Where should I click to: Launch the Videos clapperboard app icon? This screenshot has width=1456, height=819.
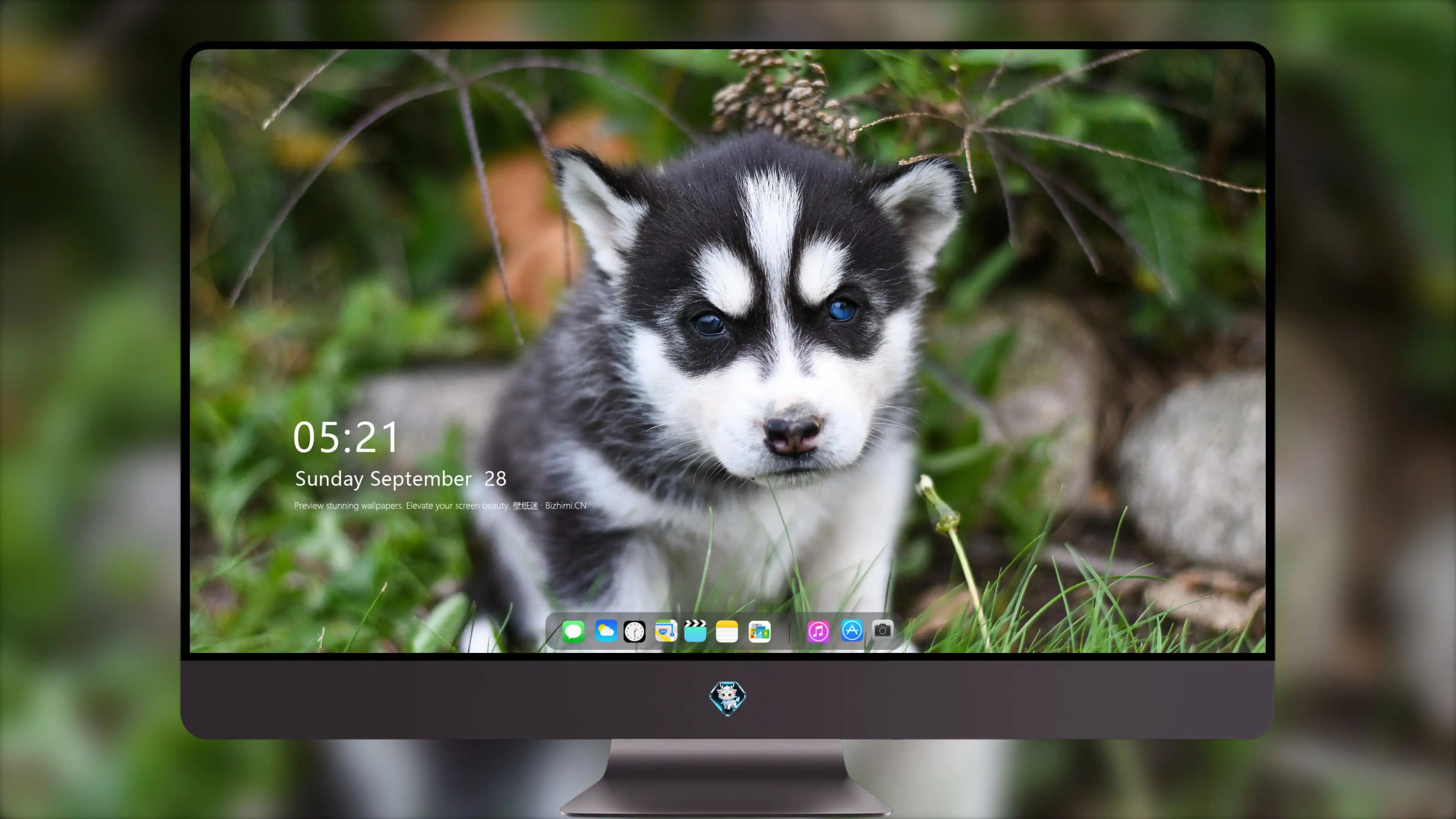point(695,631)
